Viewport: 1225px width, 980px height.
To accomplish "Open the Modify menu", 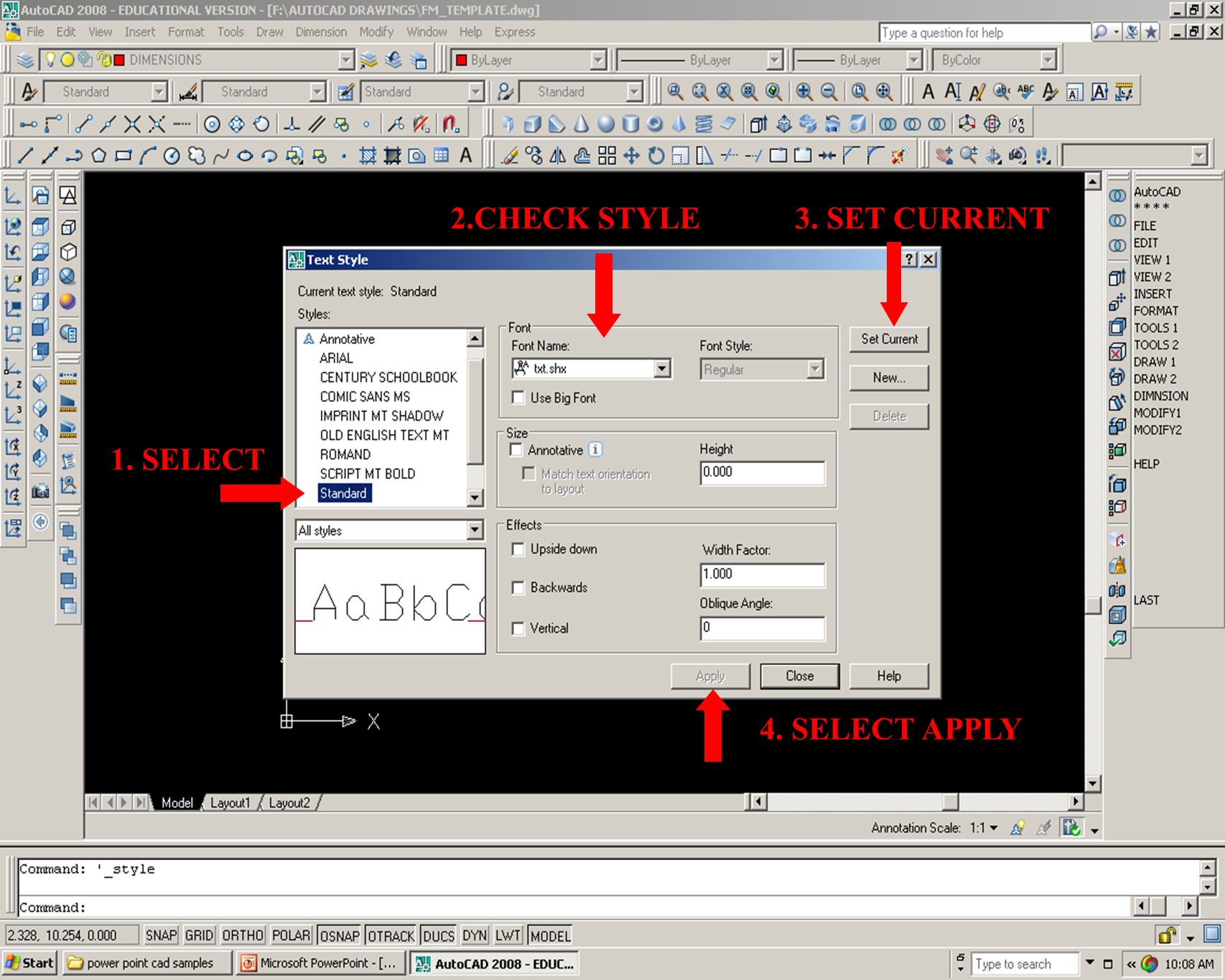I will [x=376, y=32].
